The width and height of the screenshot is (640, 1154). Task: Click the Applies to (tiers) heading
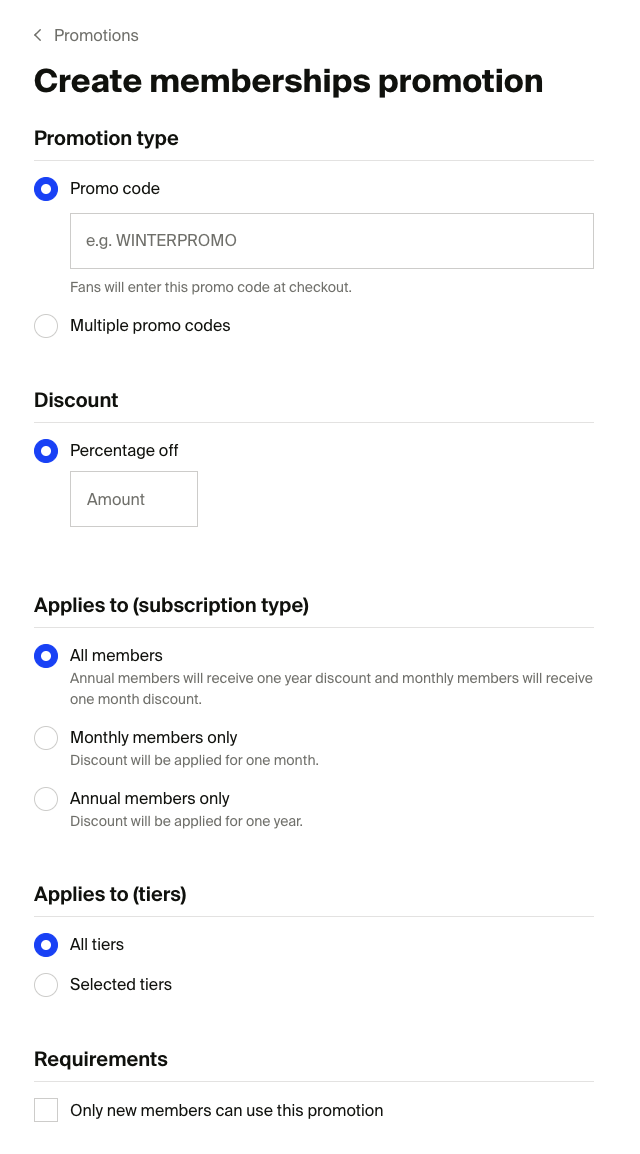point(110,894)
